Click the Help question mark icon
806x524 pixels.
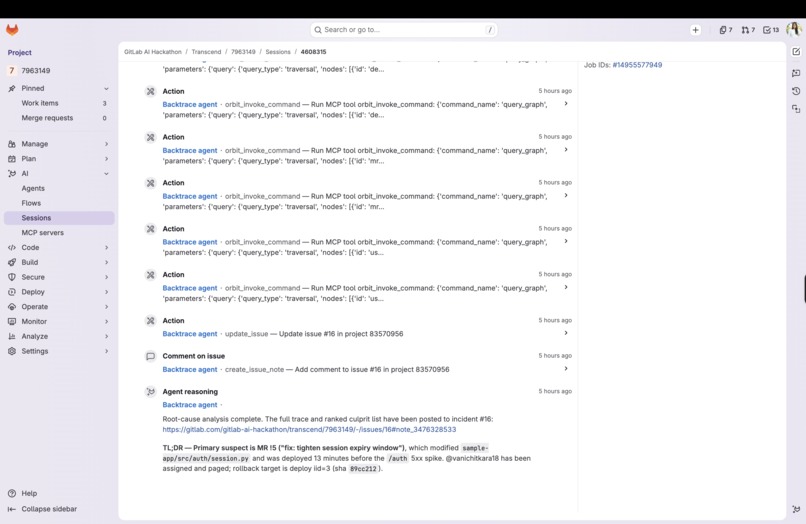[x=12, y=493]
